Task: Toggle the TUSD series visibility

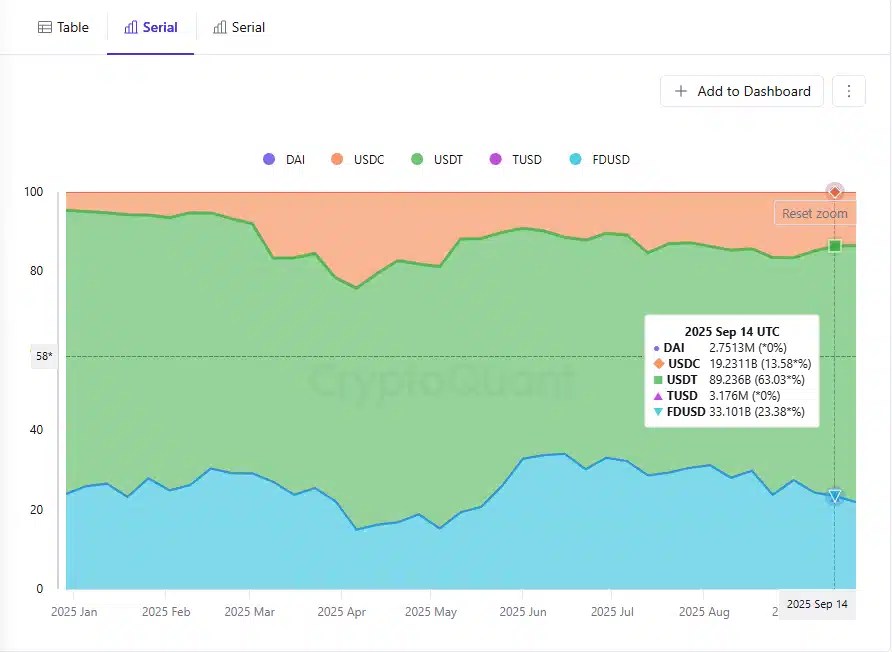Action: pos(516,159)
